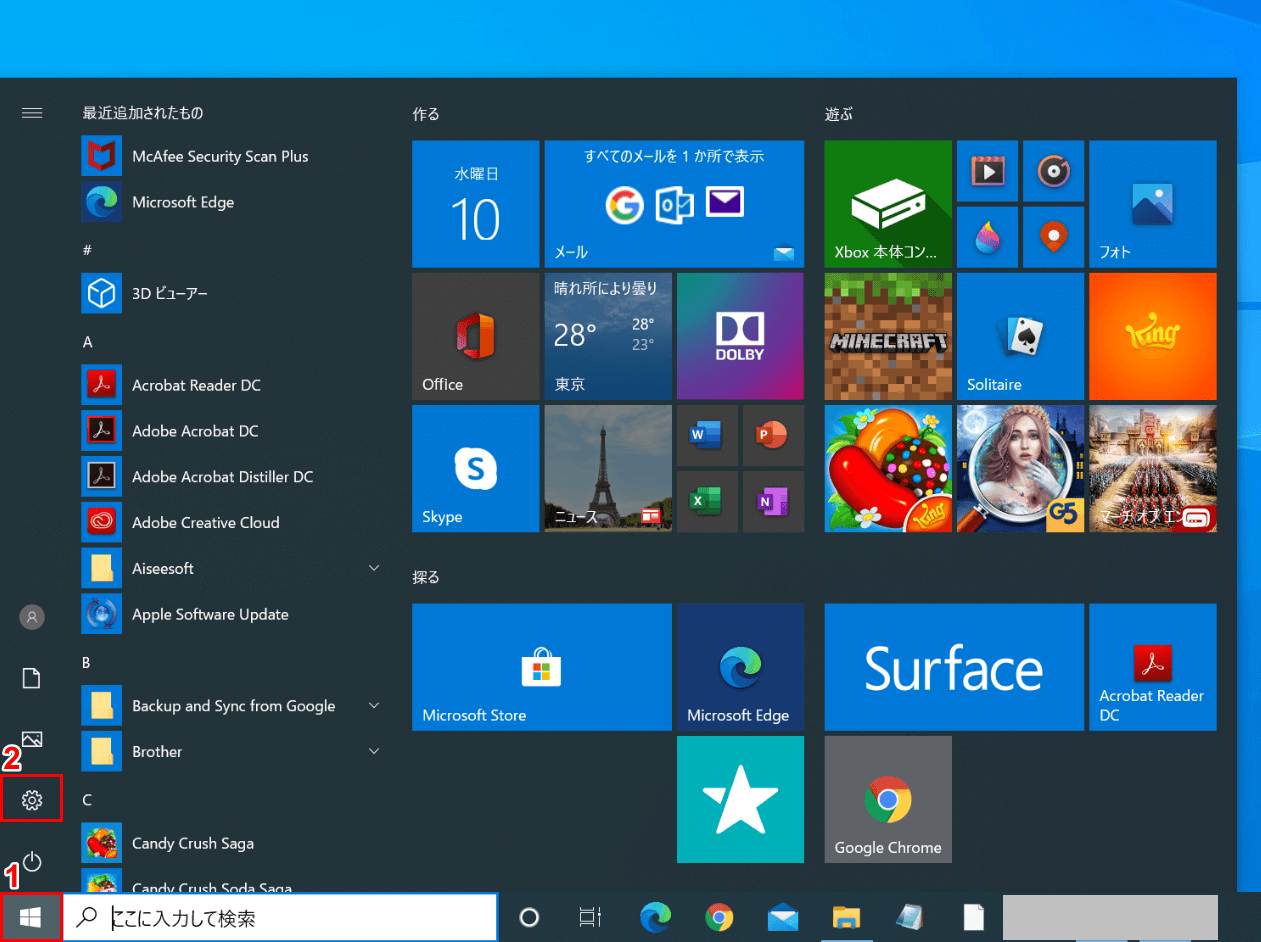1261x942 pixels.
Task: Open the Microsoft Store tile
Action: pyautogui.click(x=542, y=667)
